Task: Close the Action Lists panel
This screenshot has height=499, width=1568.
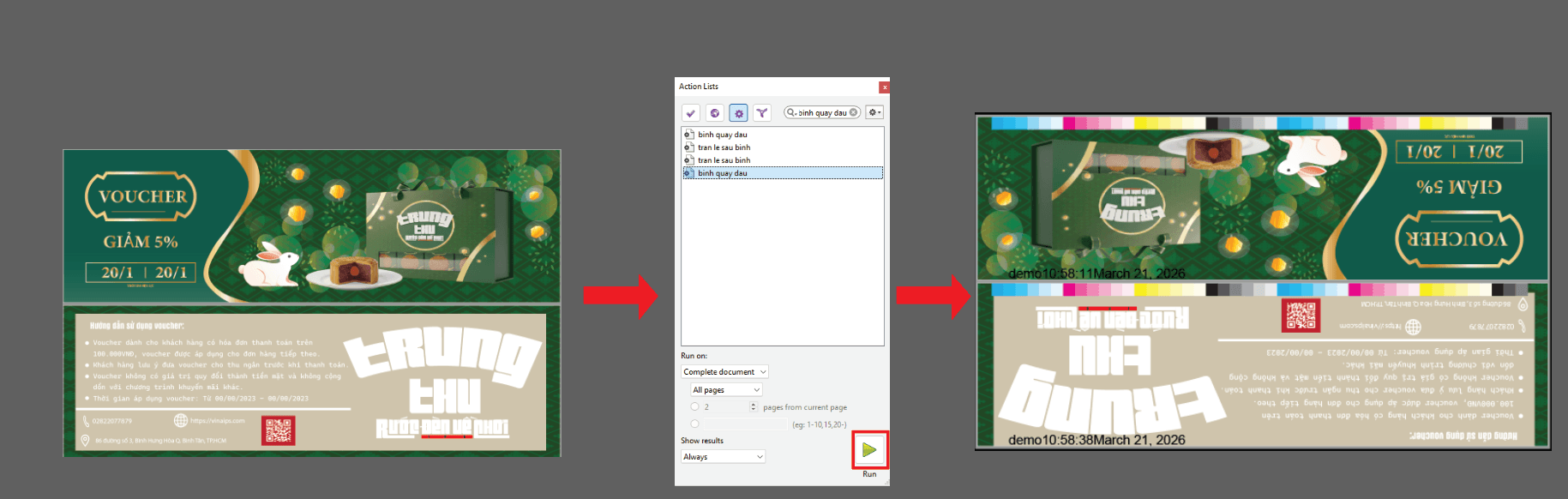Action: tap(884, 87)
